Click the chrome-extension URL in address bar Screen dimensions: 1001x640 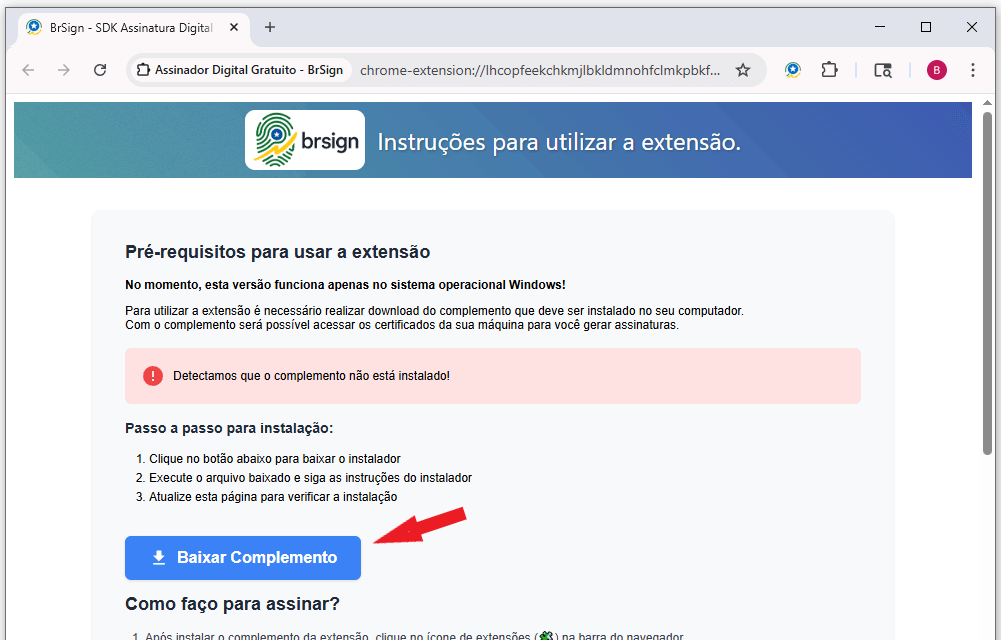coord(540,70)
